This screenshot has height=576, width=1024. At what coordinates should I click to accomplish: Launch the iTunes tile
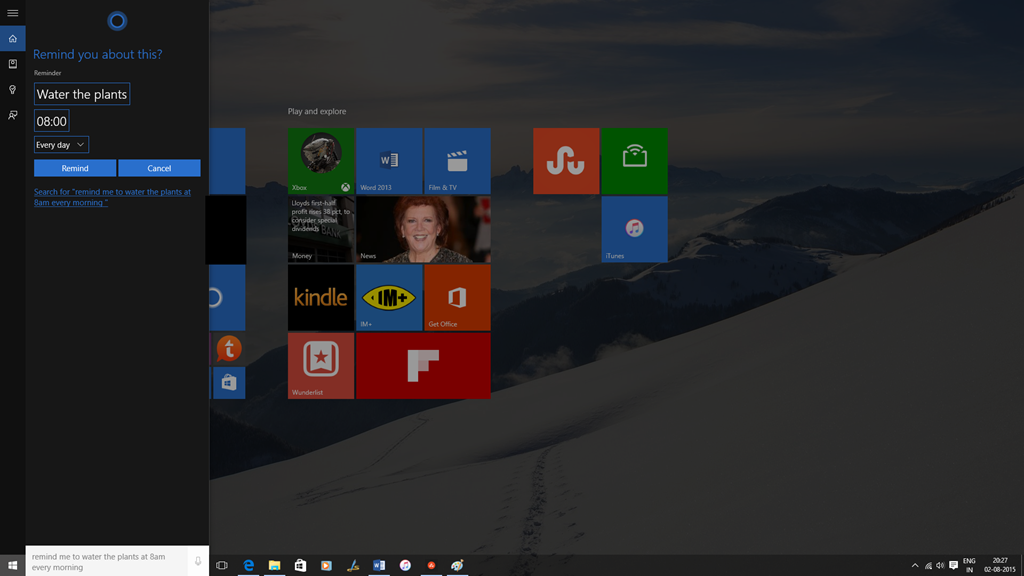pos(634,229)
